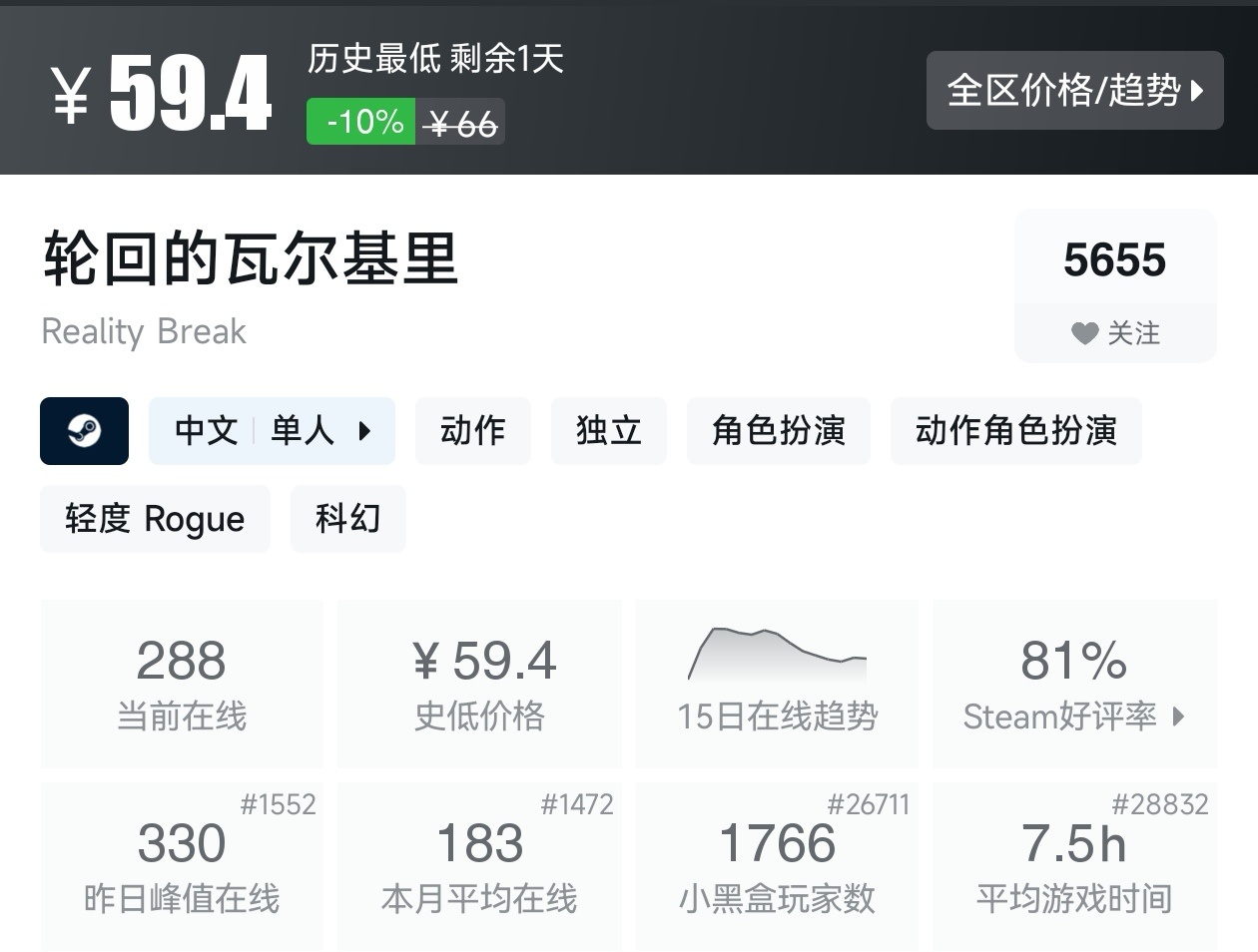This screenshot has width=1258, height=952.
Task: Click the #1472 rank label
Action: point(576,804)
